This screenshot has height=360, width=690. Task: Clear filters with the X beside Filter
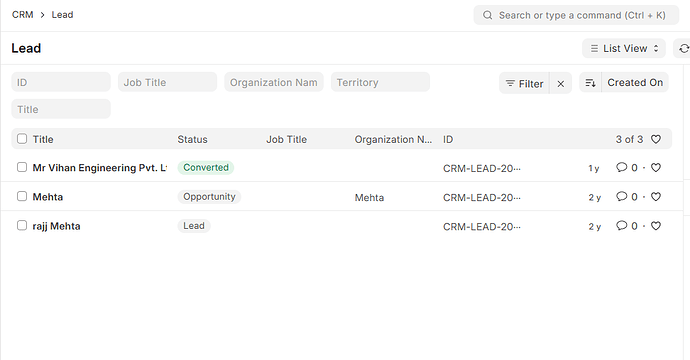click(561, 84)
